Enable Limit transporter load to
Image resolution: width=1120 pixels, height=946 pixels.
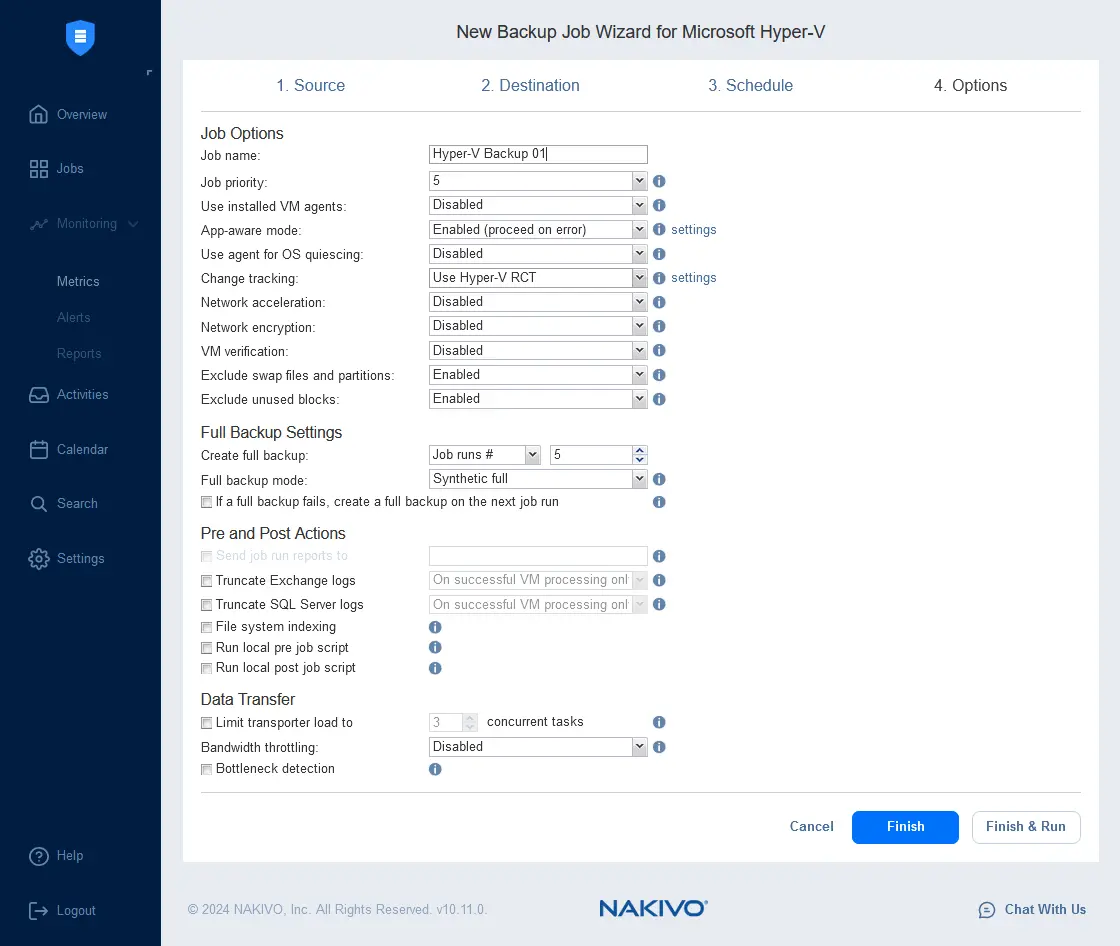coord(206,723)
